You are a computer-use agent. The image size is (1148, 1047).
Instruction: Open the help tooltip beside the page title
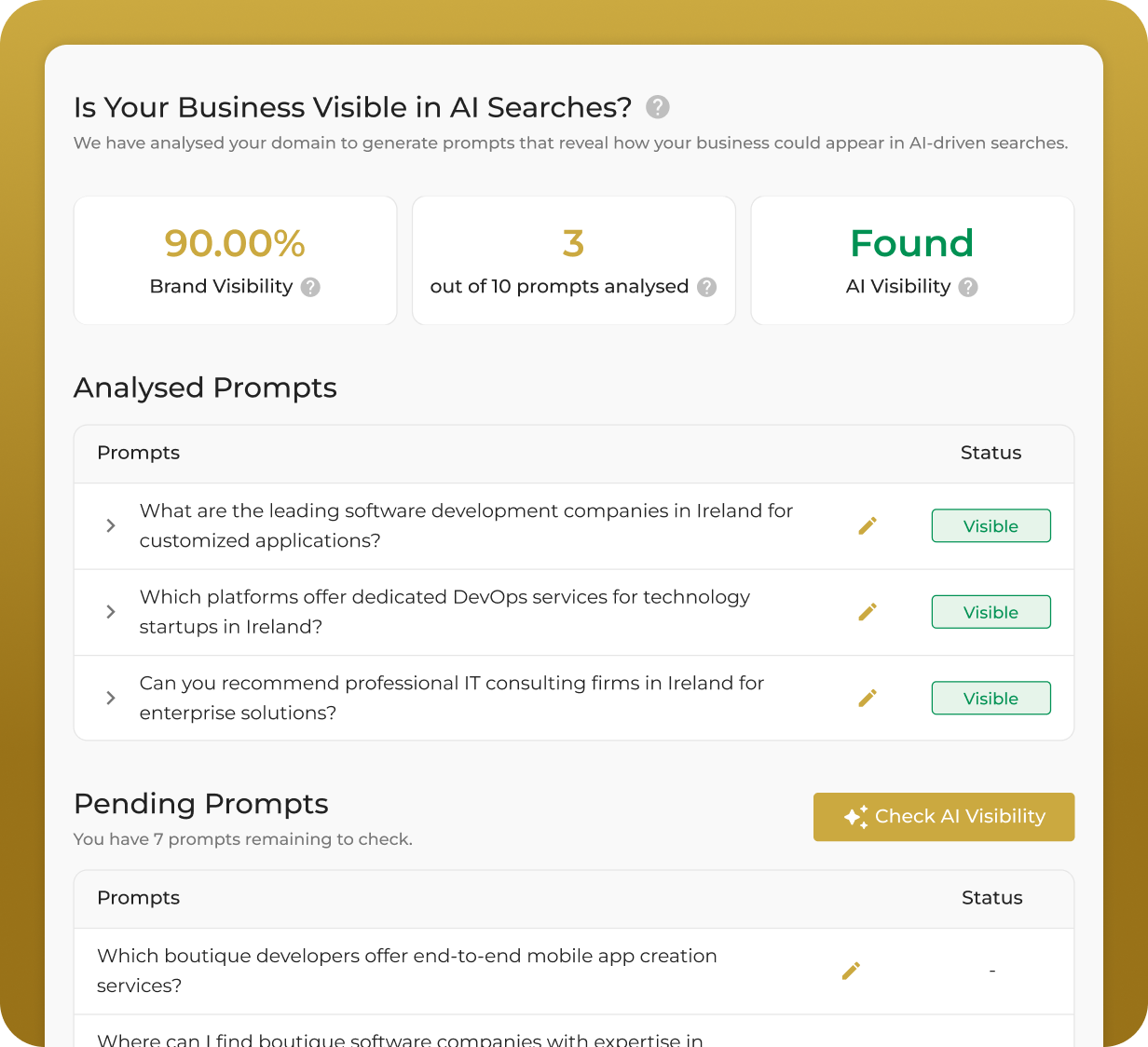(x=657, y=107)
